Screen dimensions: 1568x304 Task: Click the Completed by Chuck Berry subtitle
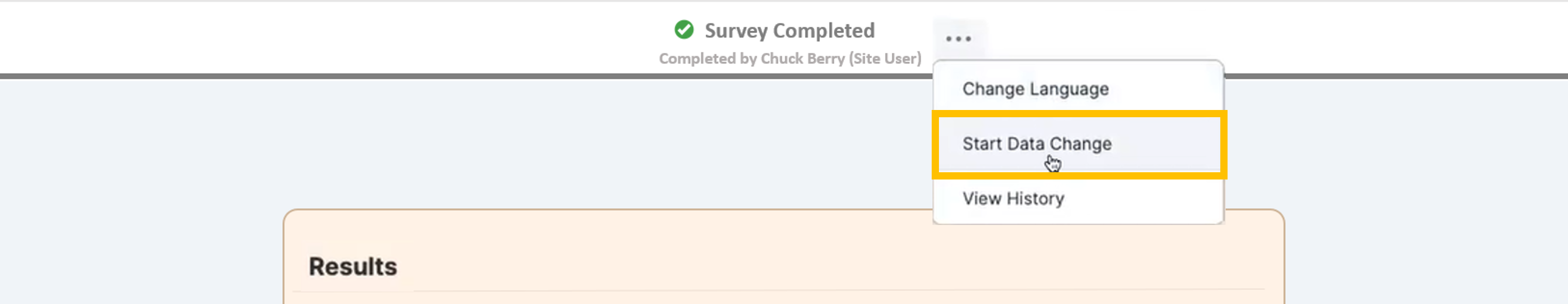click(x=790, y=59)
